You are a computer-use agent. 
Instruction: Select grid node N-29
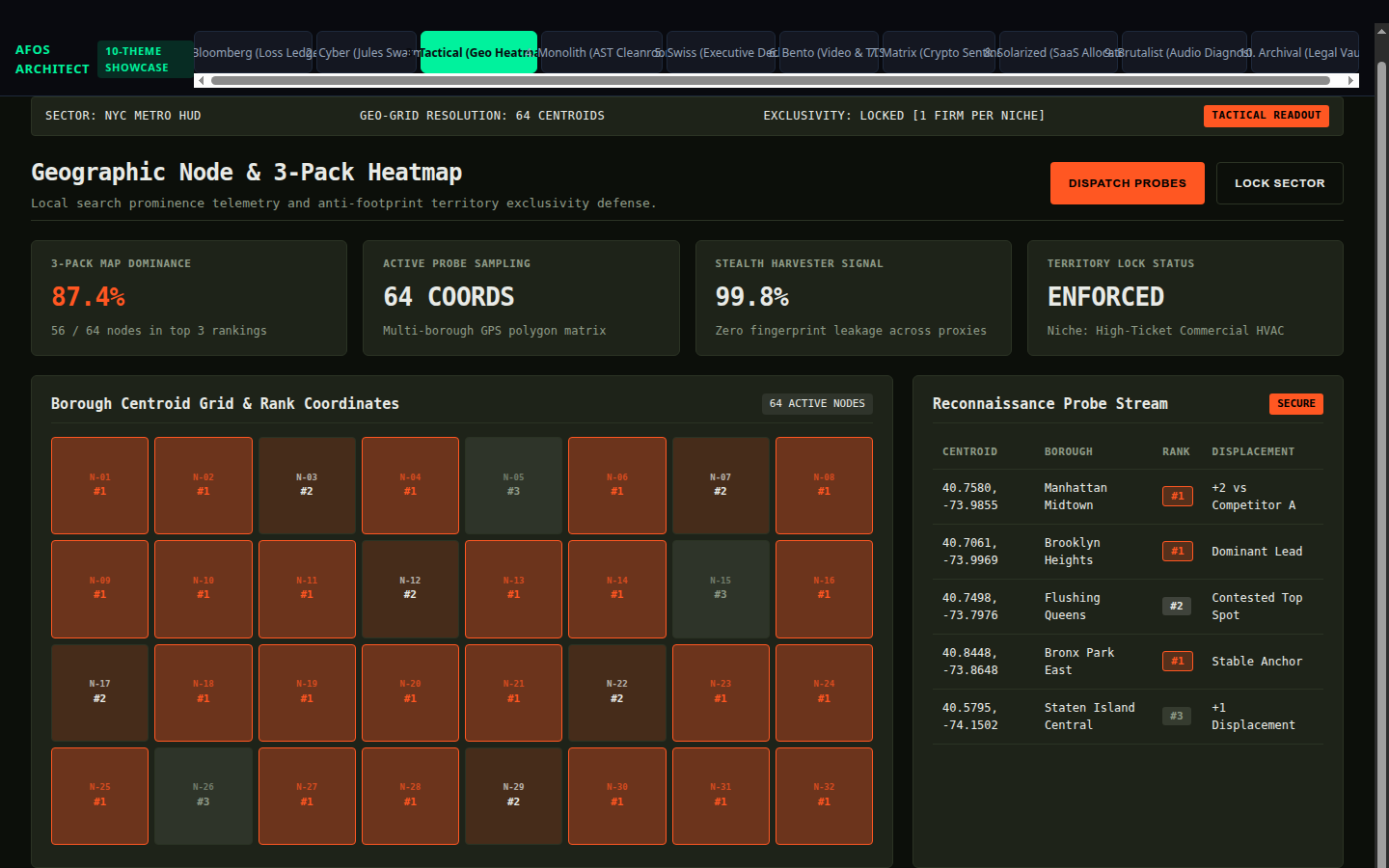pyautogui.click(x=514, y=796)
